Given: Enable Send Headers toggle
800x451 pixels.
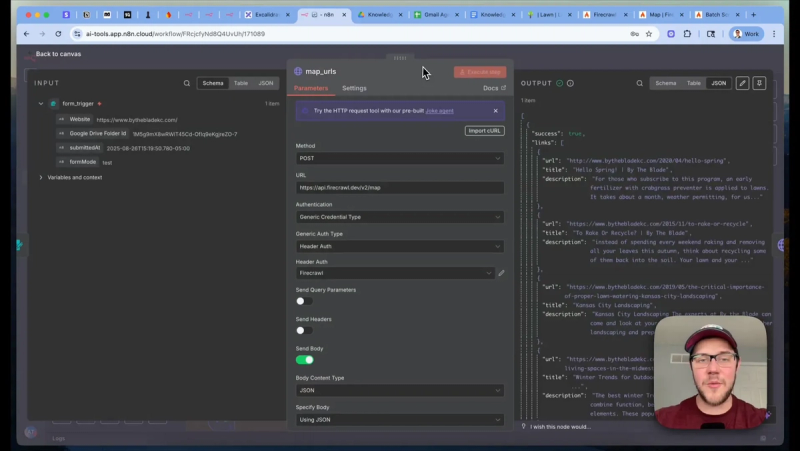Looking at the screenshot, I should pos(304,331).
